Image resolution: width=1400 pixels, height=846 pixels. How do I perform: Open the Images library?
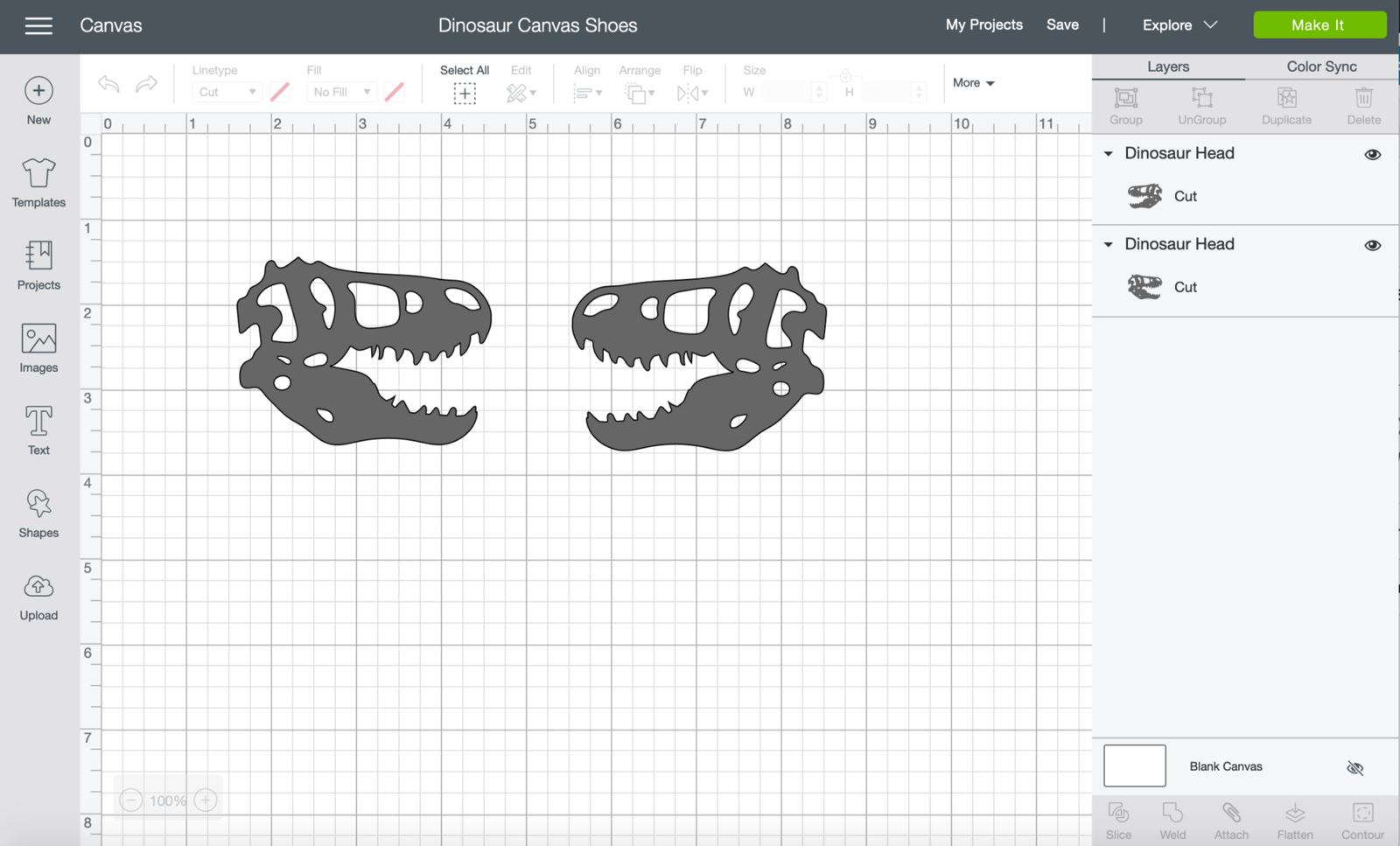tap(38, 348)
